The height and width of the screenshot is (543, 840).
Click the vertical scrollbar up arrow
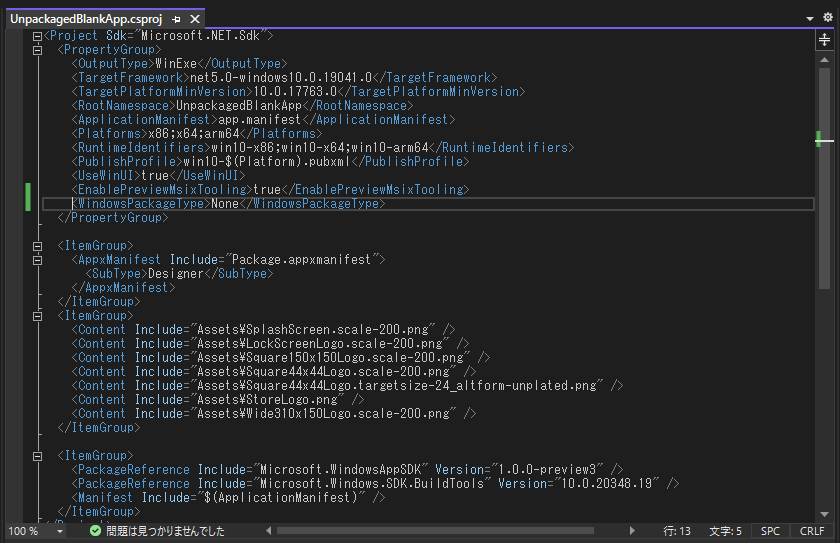[x=824, y=59]
